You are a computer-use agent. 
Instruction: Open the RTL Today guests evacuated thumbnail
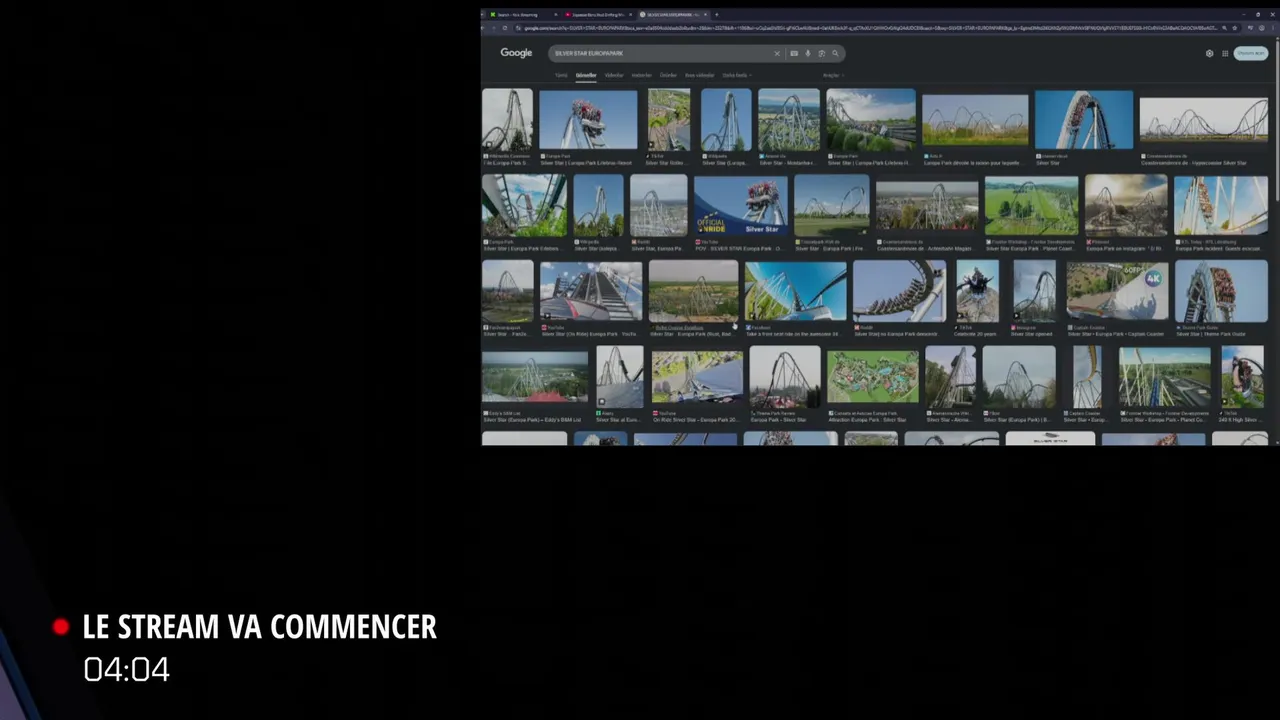[1221, 205]
